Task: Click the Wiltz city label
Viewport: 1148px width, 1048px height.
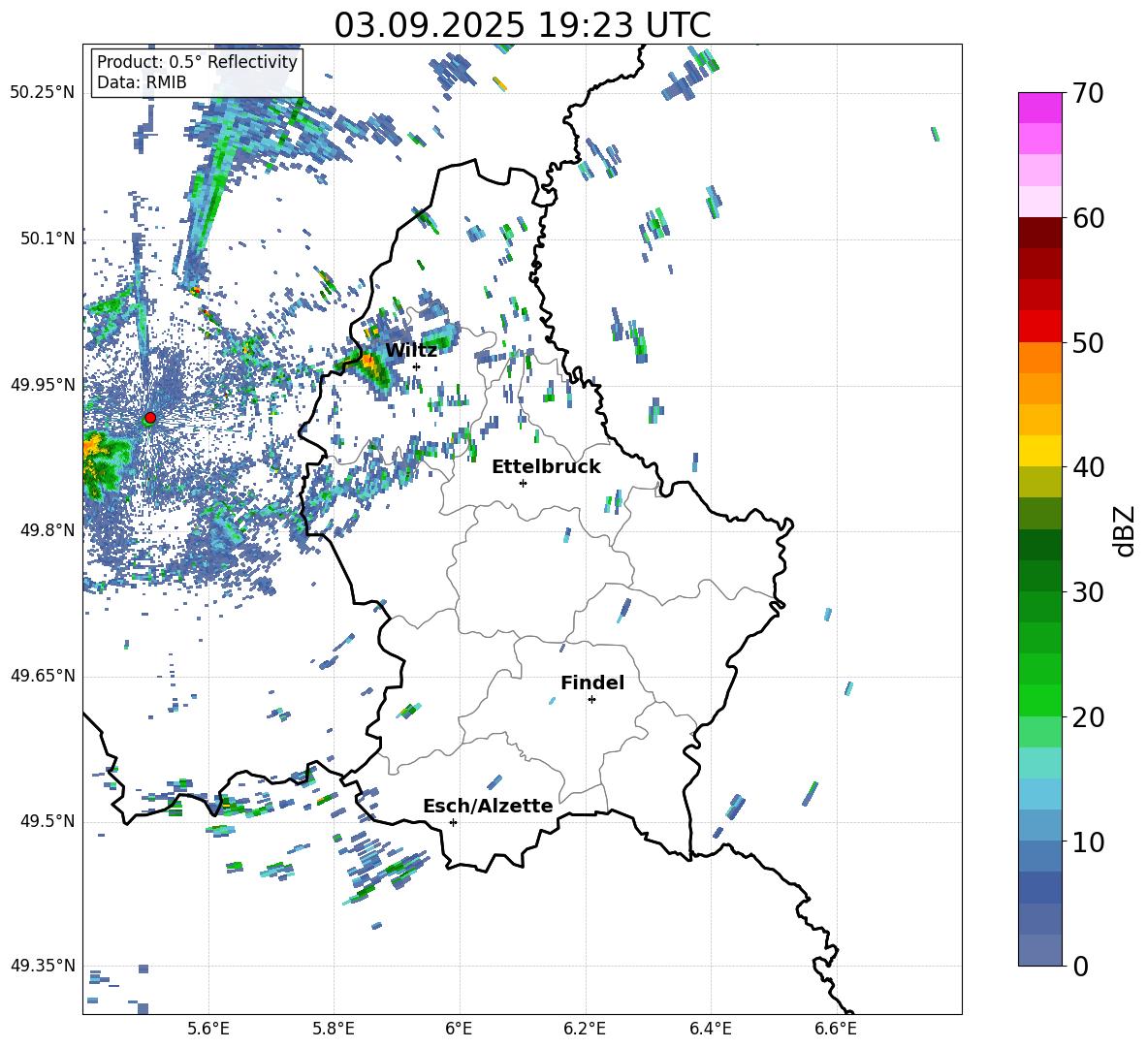Action: point(411,351)
